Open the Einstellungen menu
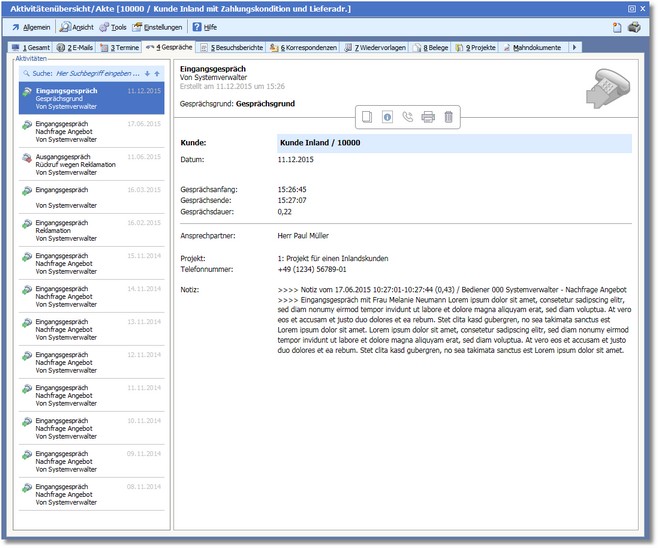Viewport: 658px width, 548px height. tap(158, 27)
